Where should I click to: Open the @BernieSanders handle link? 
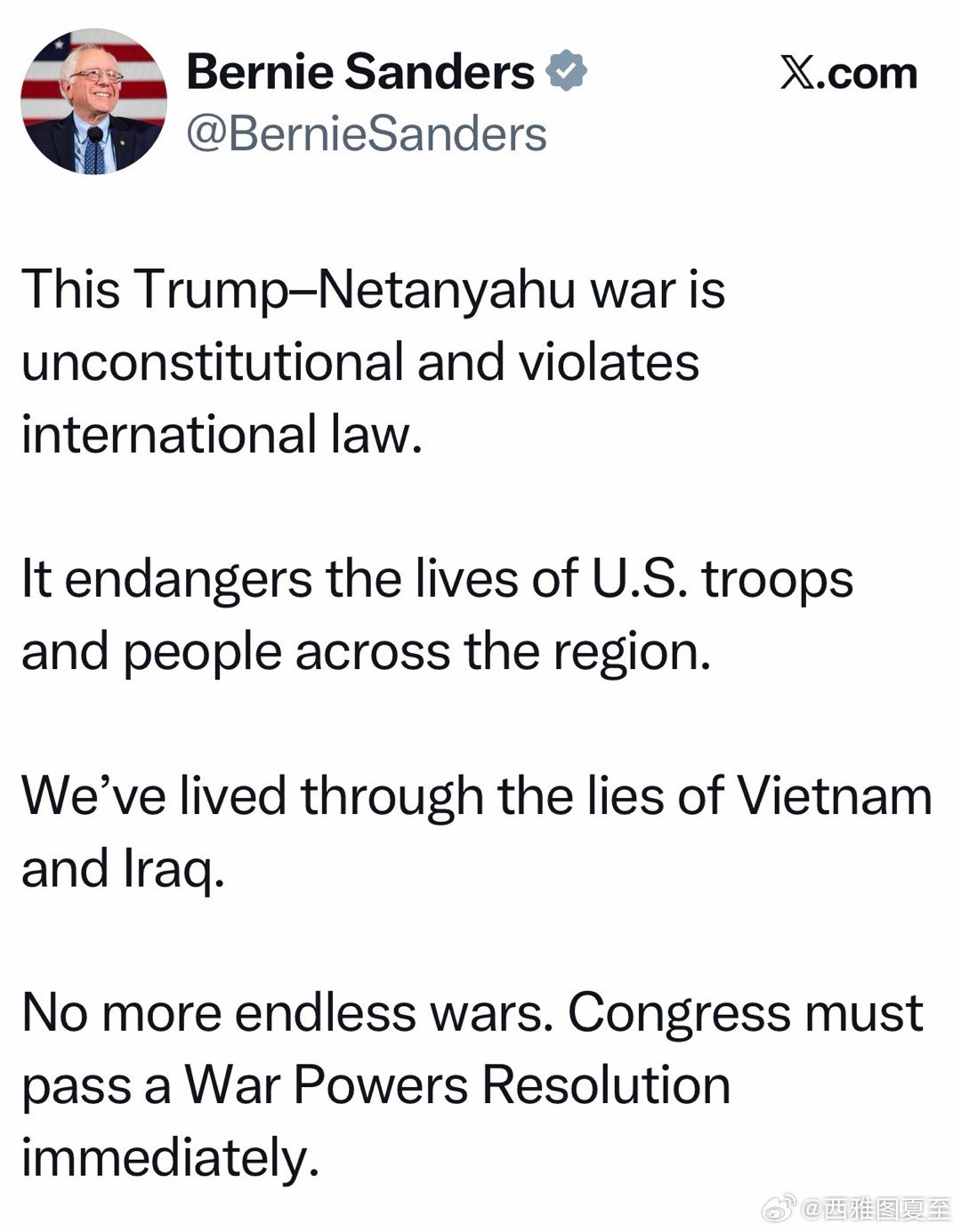pyautogui.click(x=366, y=133)
